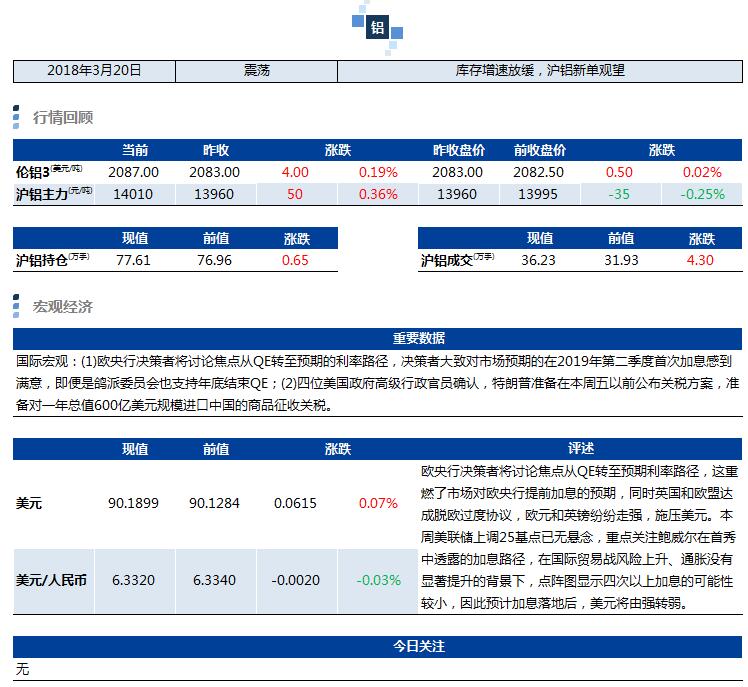This screenshot has height=687, width=748.
Task: Select the 沪铝成交 change 4.30
Action: coord(700,260)
